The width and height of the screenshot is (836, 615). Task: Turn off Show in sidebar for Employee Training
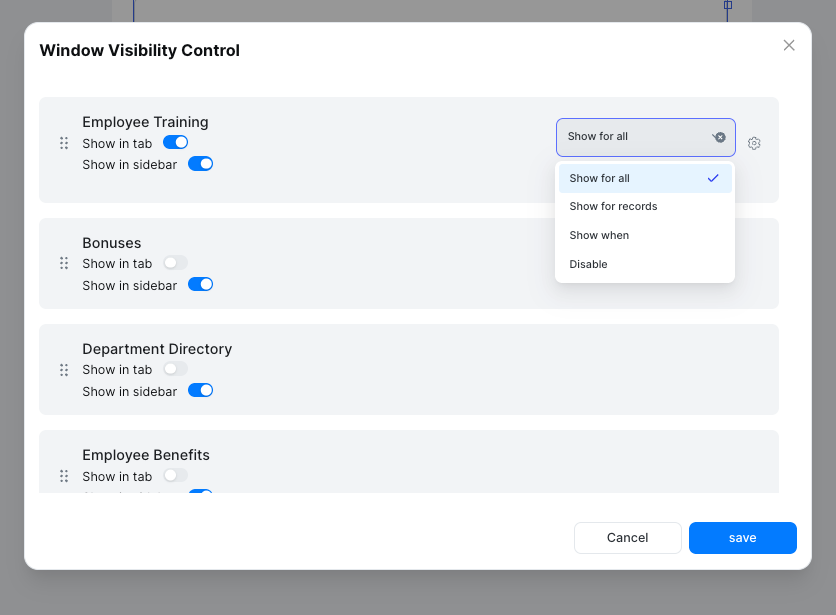point(200,163)
